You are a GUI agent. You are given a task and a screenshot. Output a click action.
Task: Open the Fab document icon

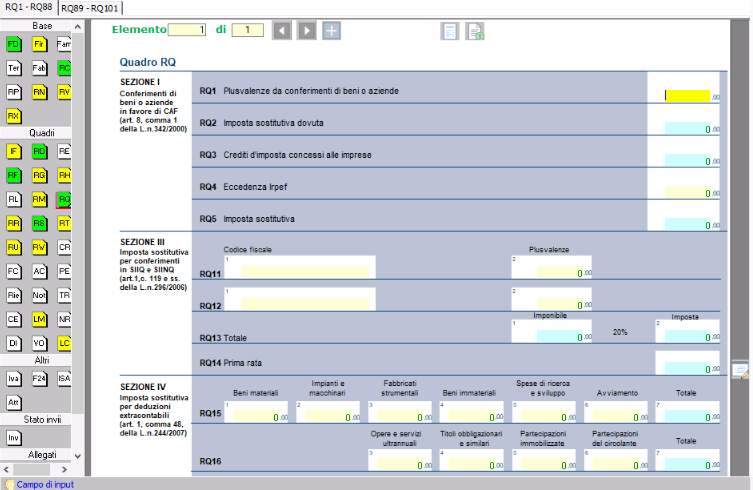[x=39, y=68]
